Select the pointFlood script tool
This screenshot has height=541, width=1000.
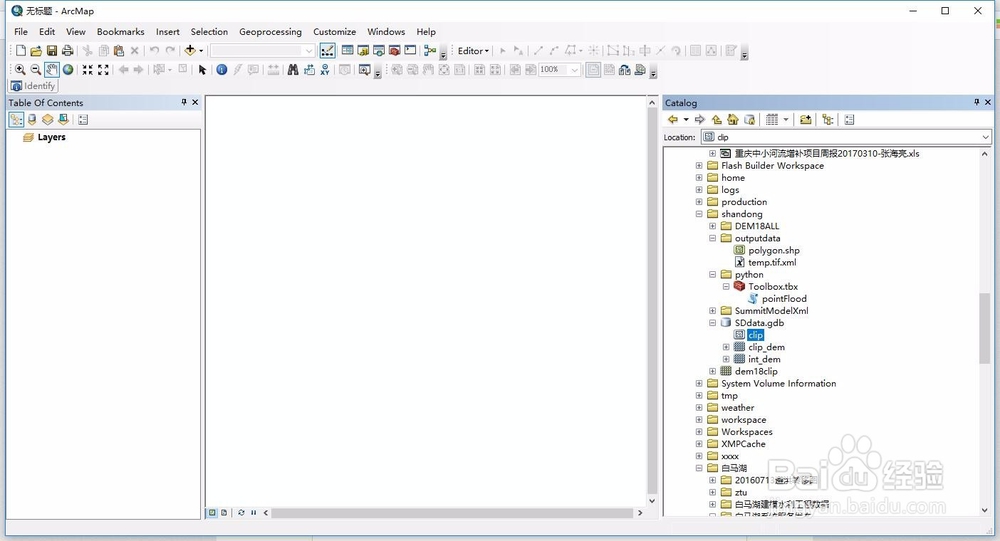tap(784, 299)
